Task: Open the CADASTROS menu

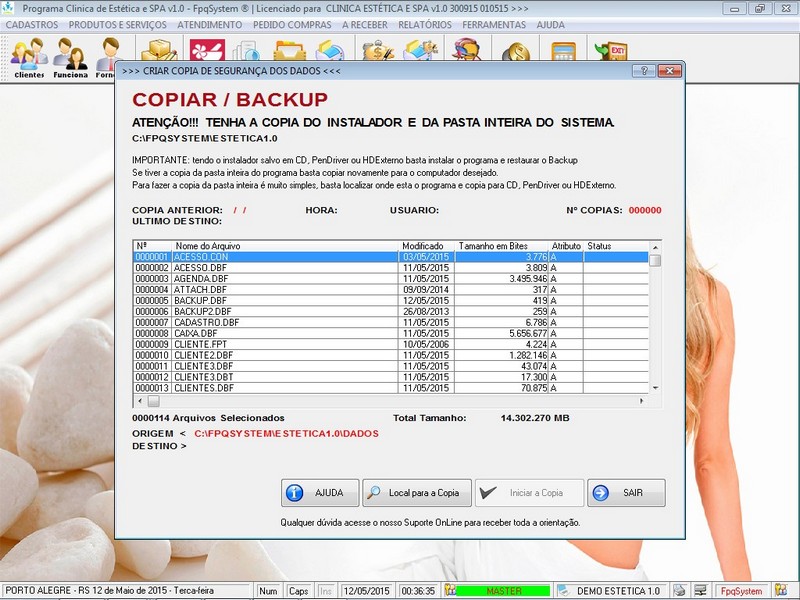Action: click(x=32, y=24)
